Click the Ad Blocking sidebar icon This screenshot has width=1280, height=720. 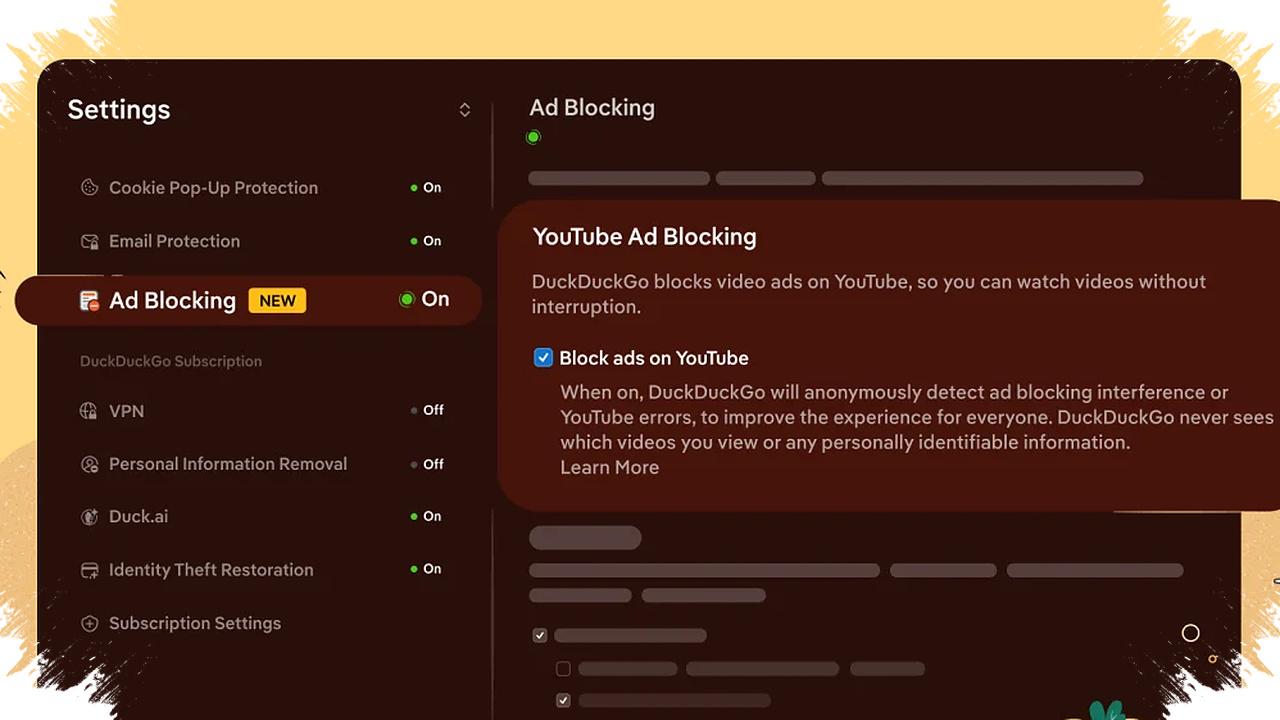[90, 301]
